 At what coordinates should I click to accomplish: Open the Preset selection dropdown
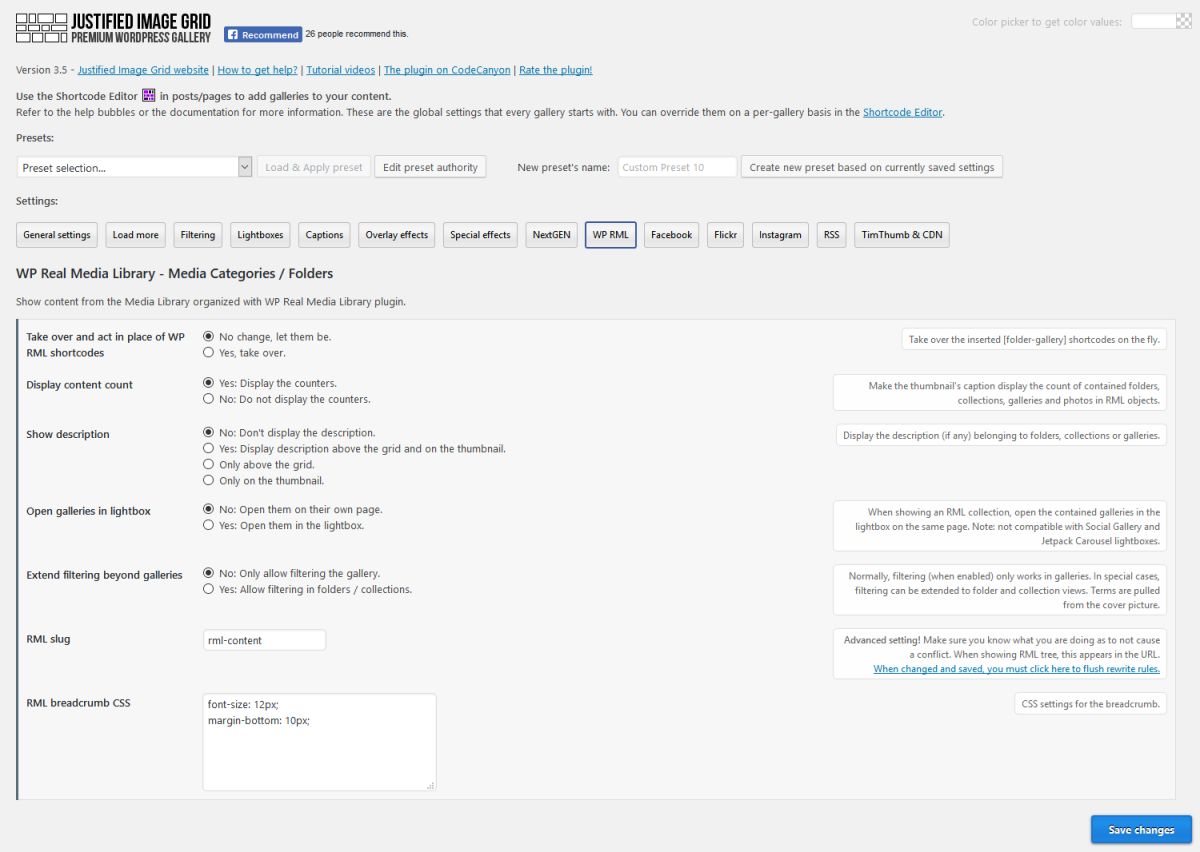[x=134, y=167]
